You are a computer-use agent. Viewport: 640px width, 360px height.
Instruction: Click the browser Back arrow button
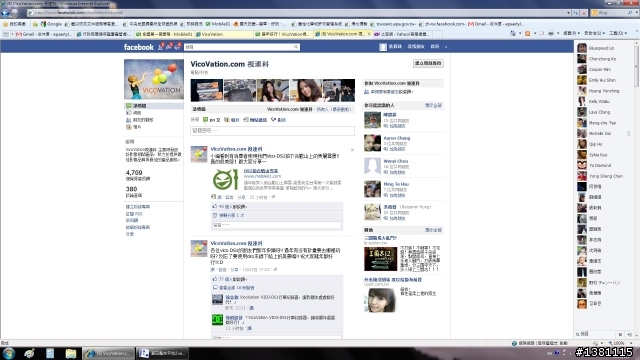point(5,13)
